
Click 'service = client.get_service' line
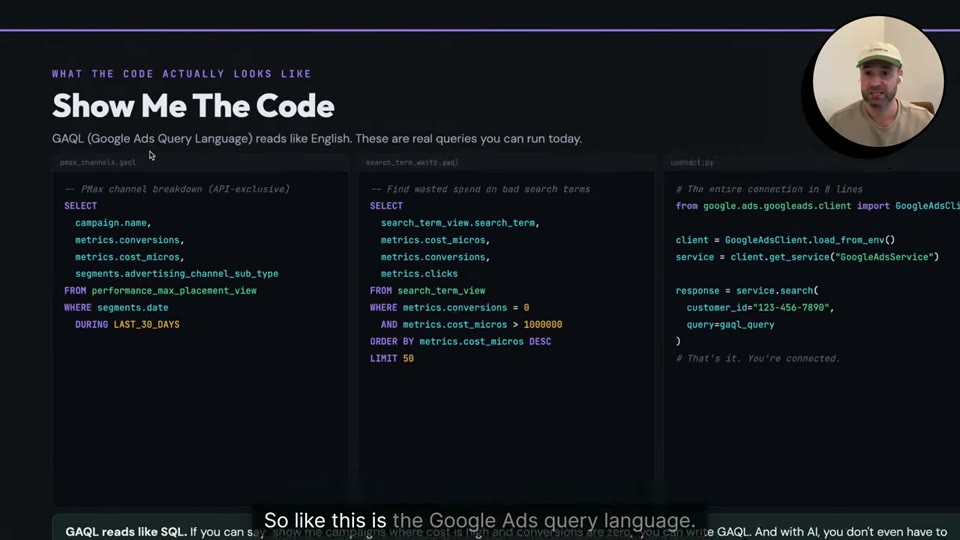point(807,257)
